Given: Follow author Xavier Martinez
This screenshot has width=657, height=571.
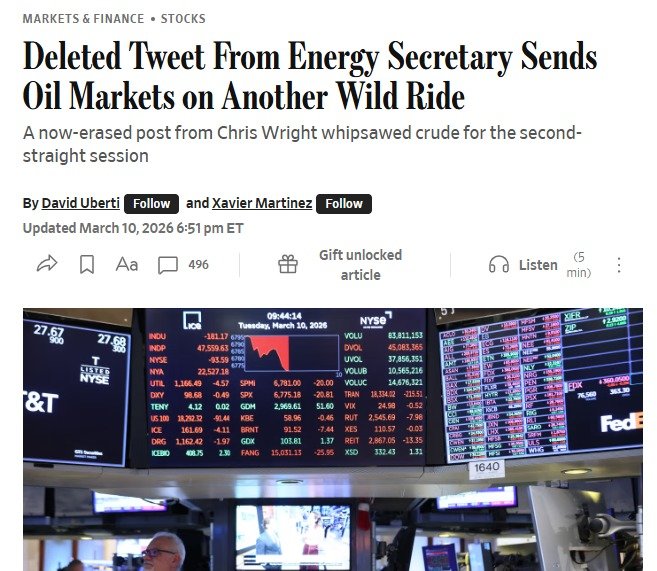Looking at the screenshot, I should pyautogui.click(x=344, y=203).
